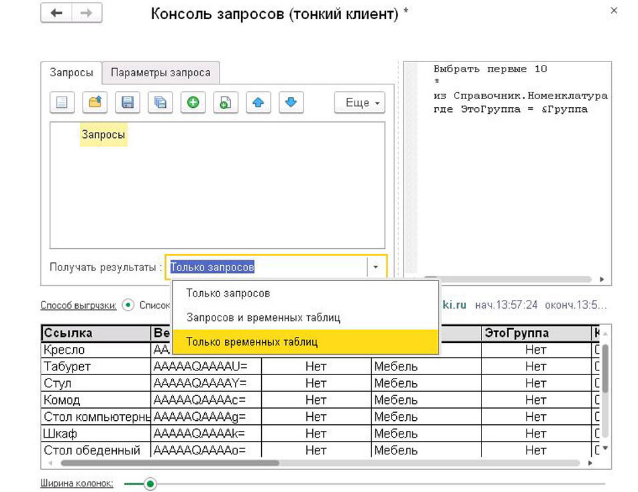The image size is (638, 492).
Task: Click the save floppy disk icon
Action: (127, 102)
